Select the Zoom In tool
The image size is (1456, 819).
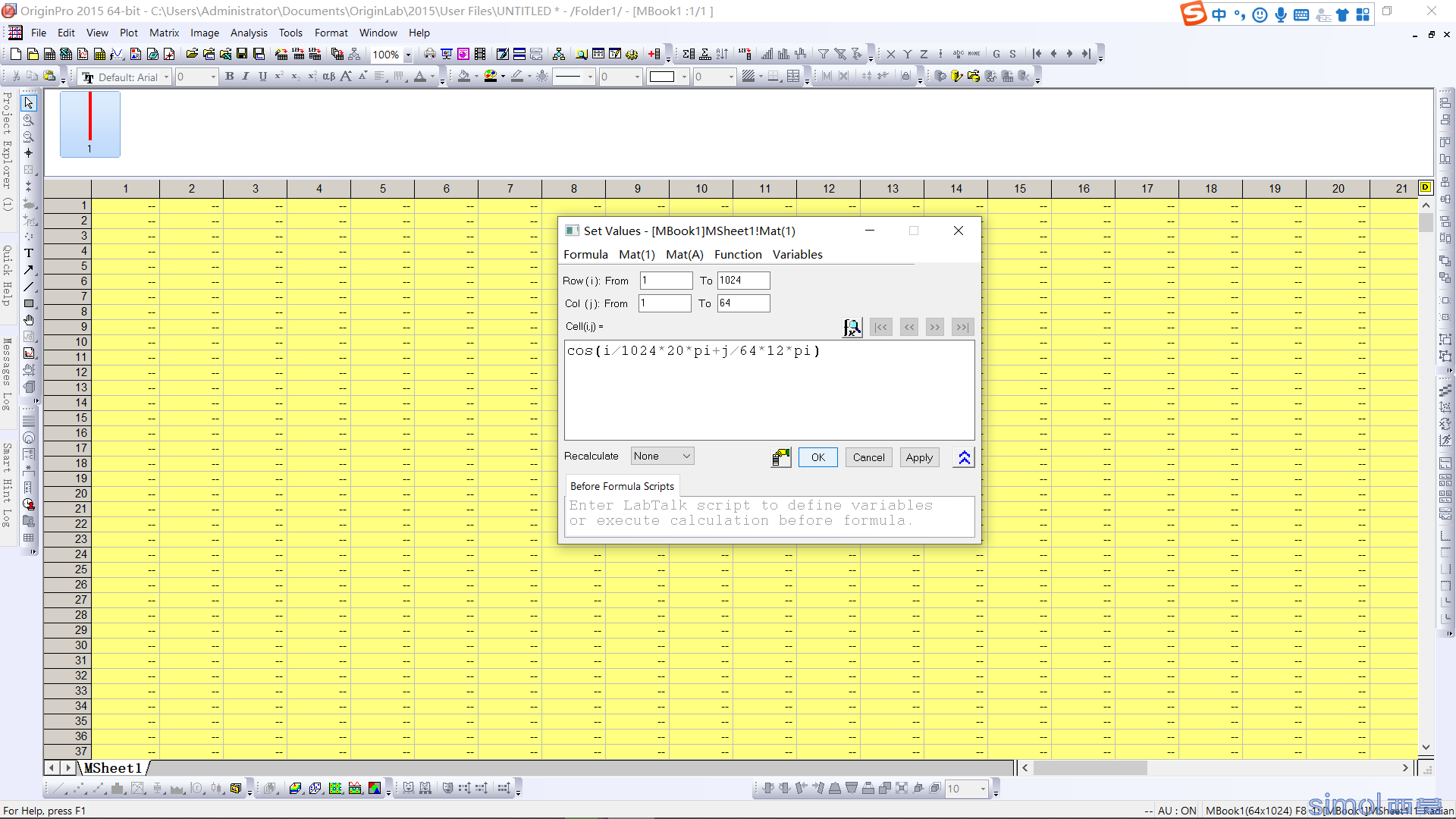pos(29,120)
